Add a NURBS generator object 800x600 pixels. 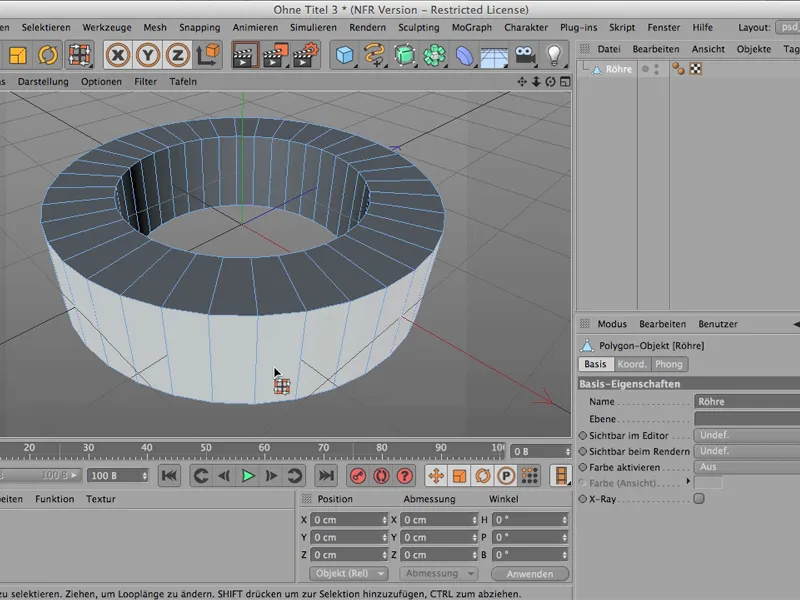tap(405, 55)
